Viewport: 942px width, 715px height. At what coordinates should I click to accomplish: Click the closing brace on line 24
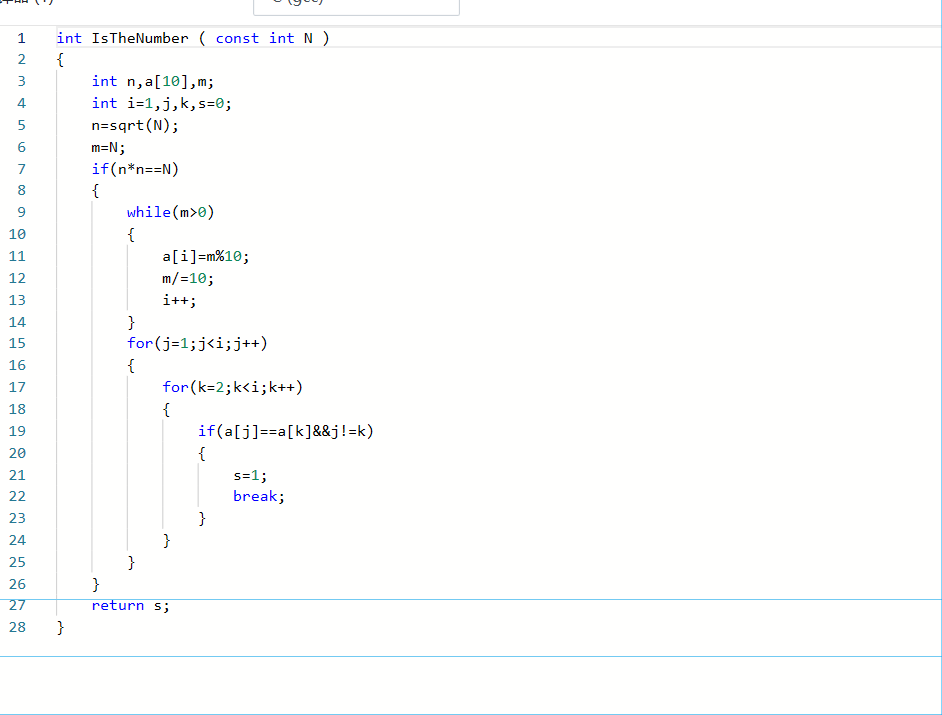coord(166,541)
